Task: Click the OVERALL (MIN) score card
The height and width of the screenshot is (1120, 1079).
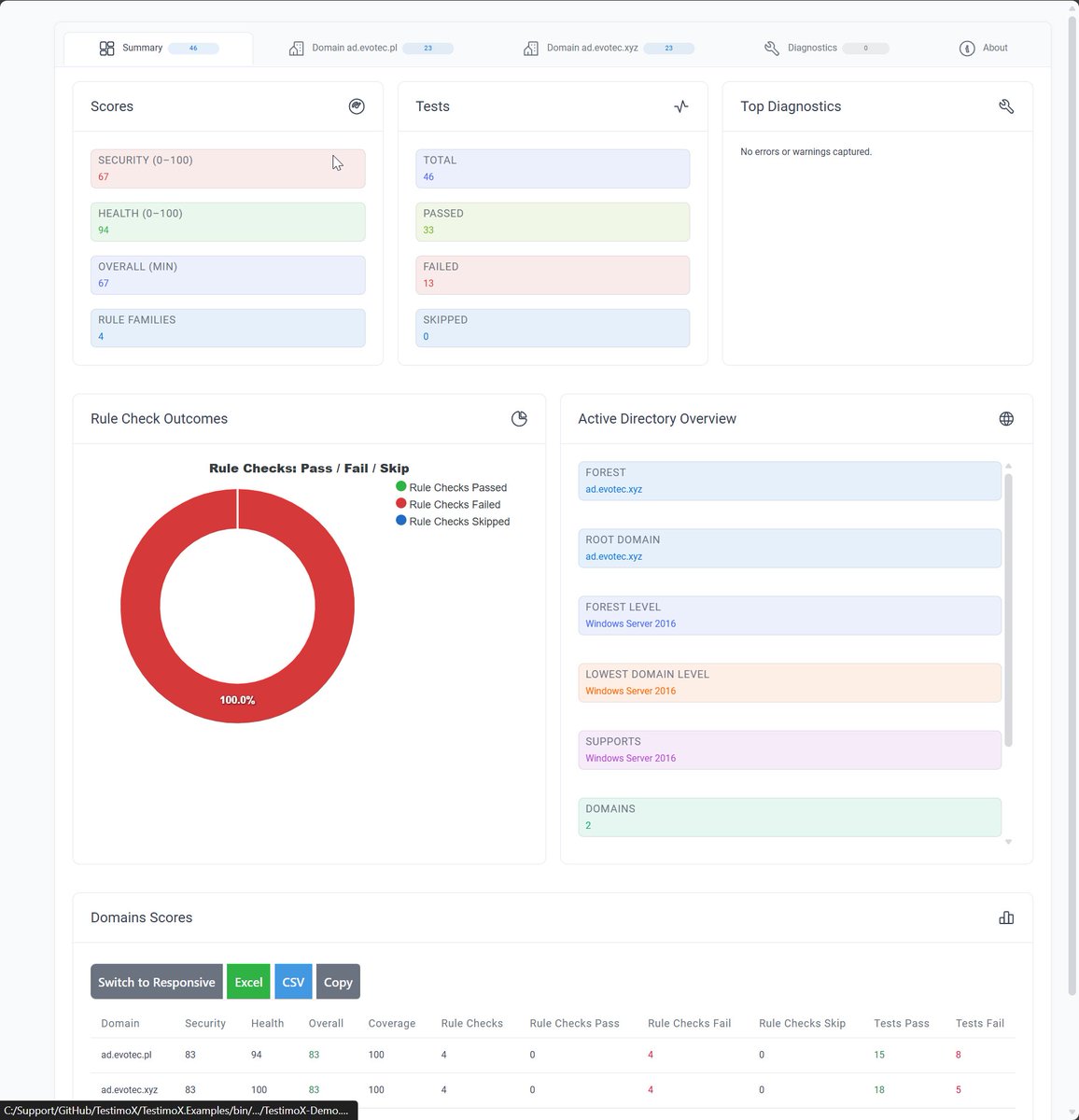Action: (228, 275)
